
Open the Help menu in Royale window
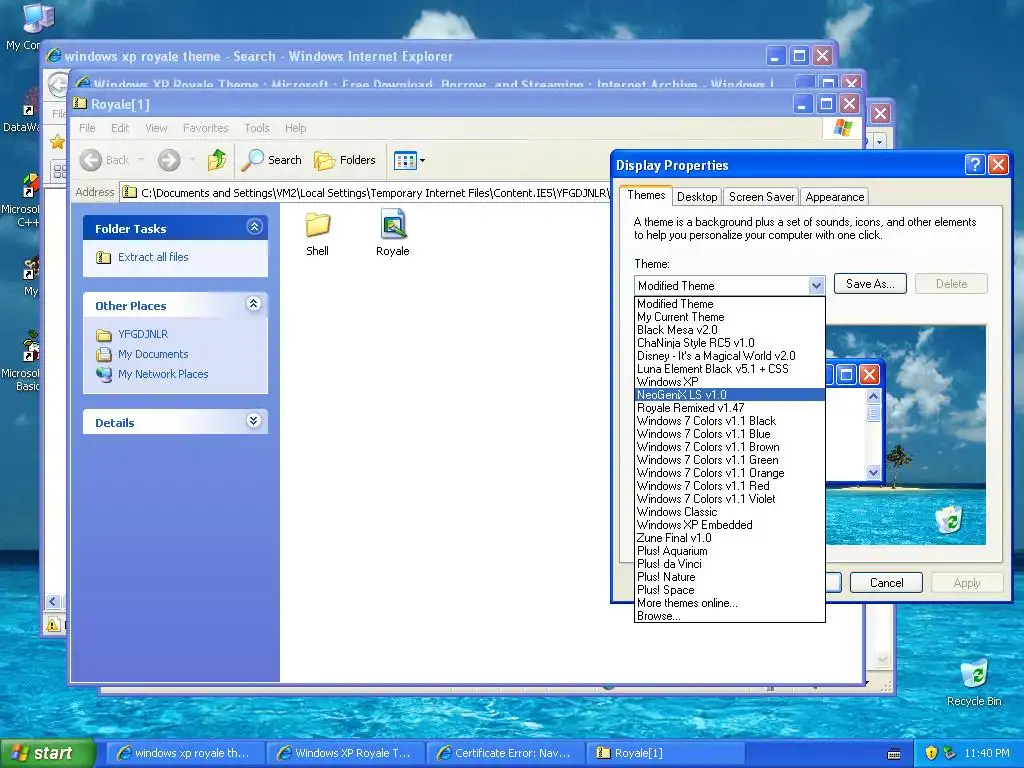point(295,128)
